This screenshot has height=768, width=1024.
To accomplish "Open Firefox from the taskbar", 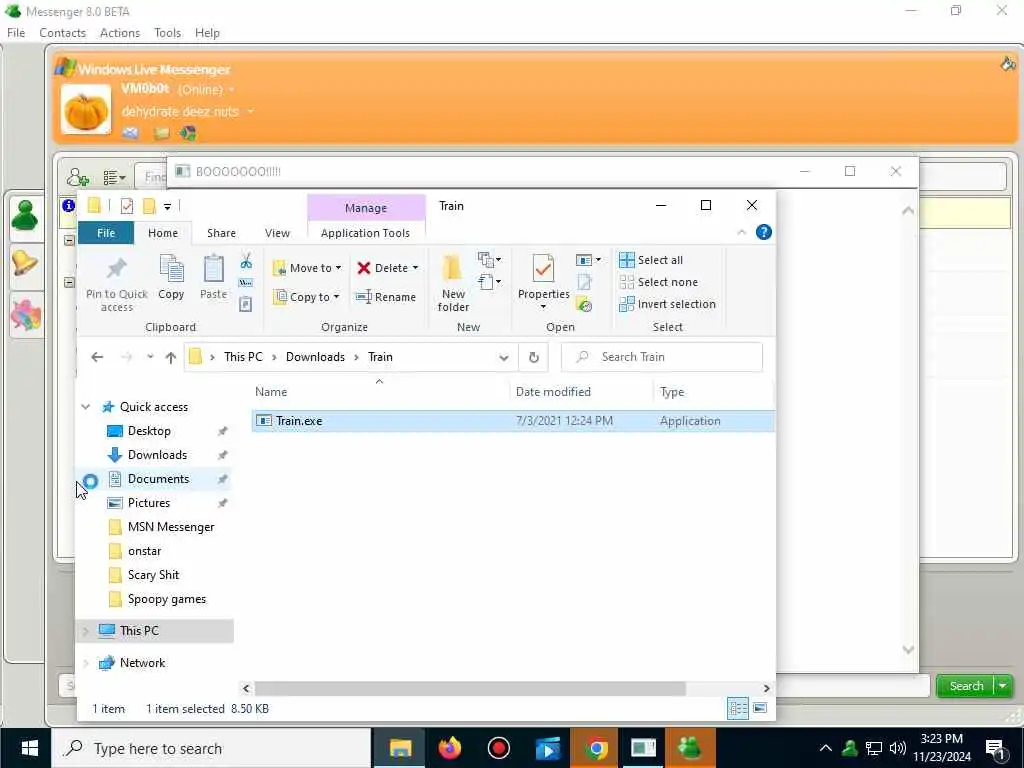I will pyautogui.click(x=450, y=748).
